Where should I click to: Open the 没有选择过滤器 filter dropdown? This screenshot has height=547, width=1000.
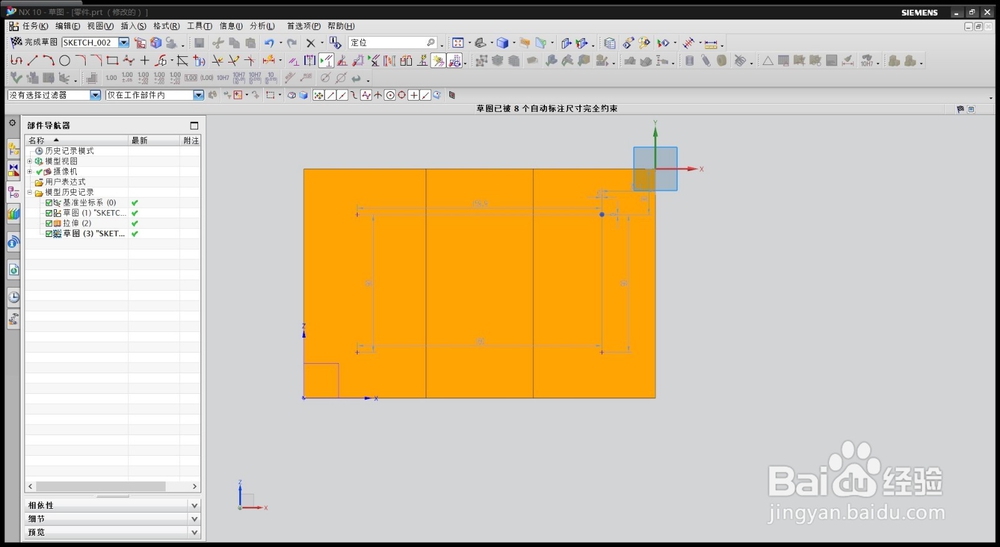pos(95,95)
